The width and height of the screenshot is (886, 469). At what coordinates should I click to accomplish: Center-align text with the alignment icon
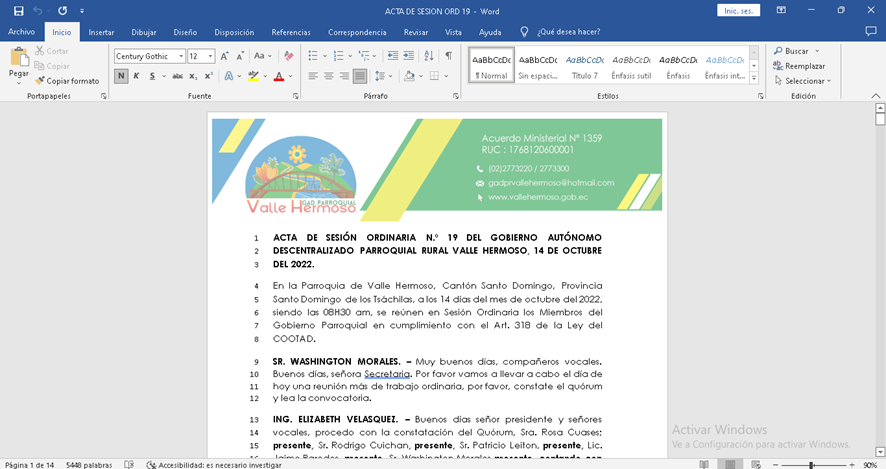coord(329,76)
